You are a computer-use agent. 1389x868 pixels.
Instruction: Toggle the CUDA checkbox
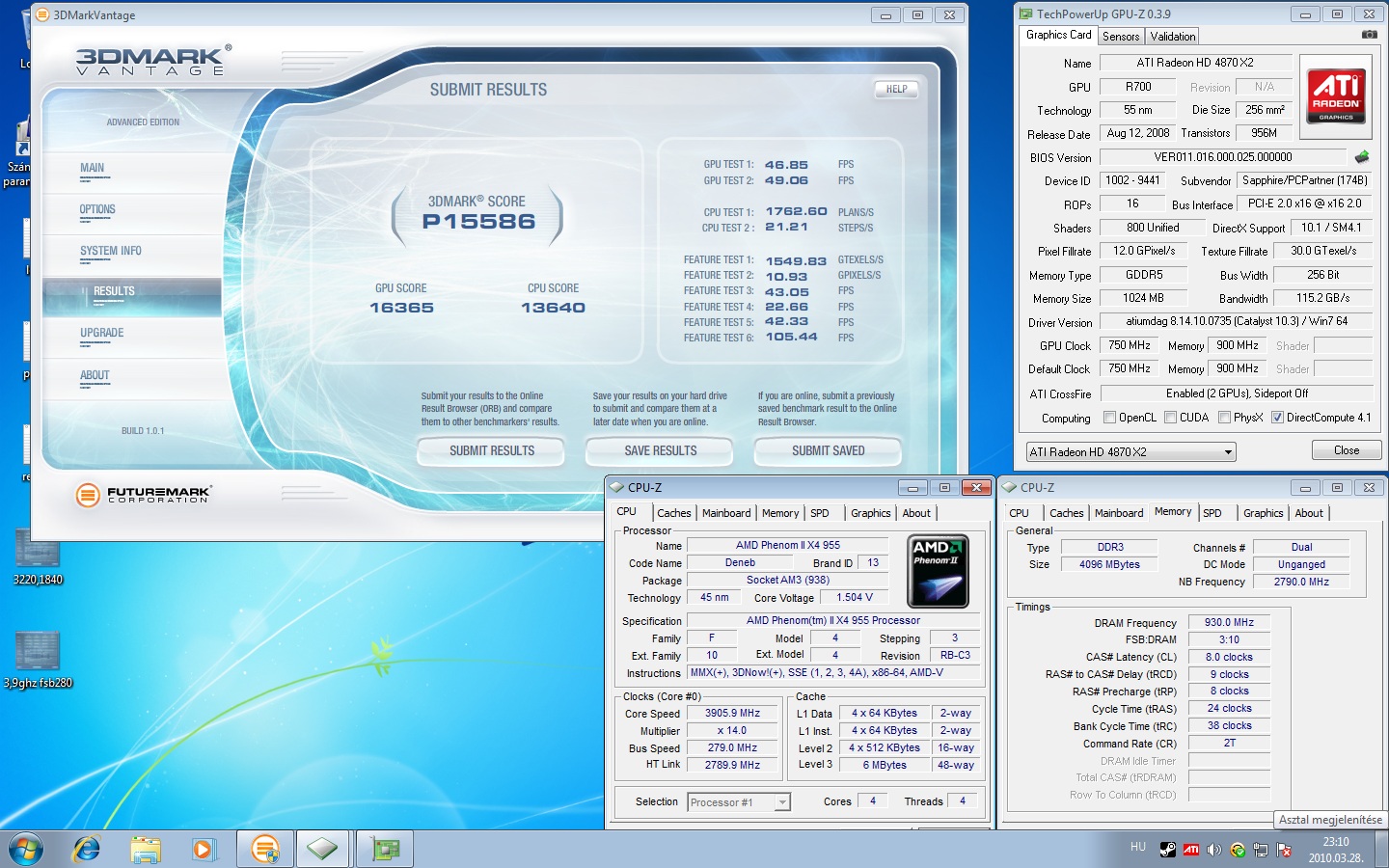[x=1170, y=418]
